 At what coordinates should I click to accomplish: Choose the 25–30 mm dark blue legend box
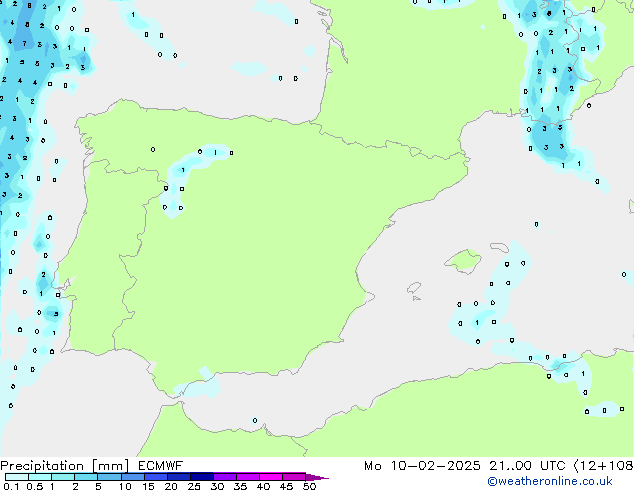201,477
